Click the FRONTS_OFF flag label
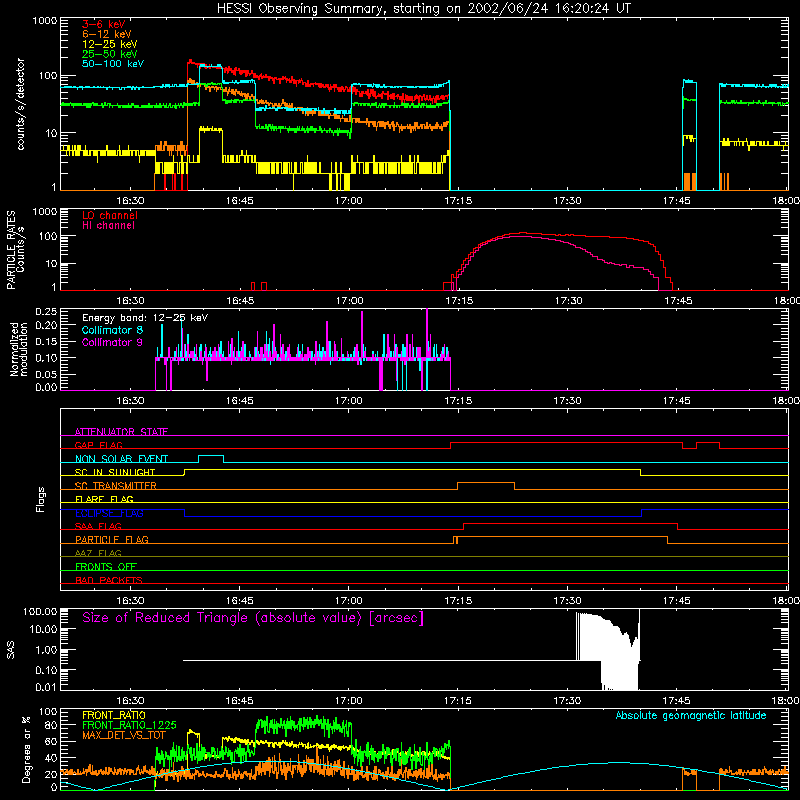 (x=106, y=566)
